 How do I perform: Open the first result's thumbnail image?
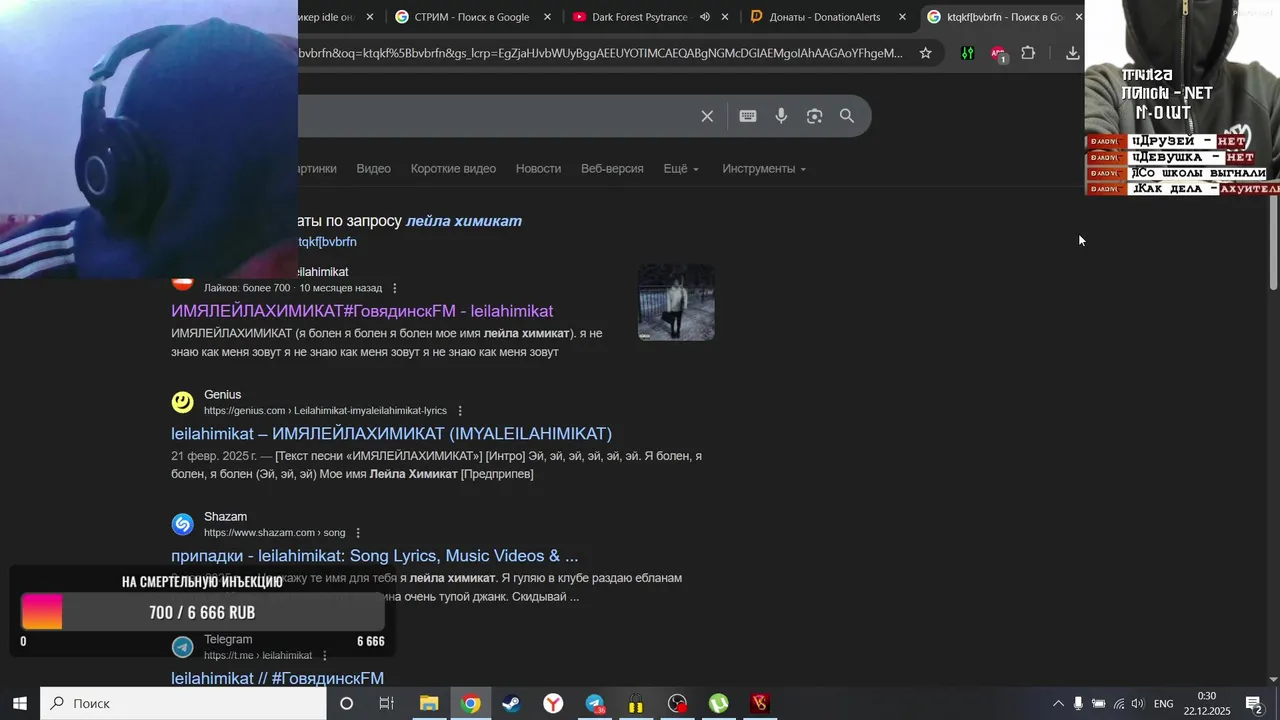point(676,302)
